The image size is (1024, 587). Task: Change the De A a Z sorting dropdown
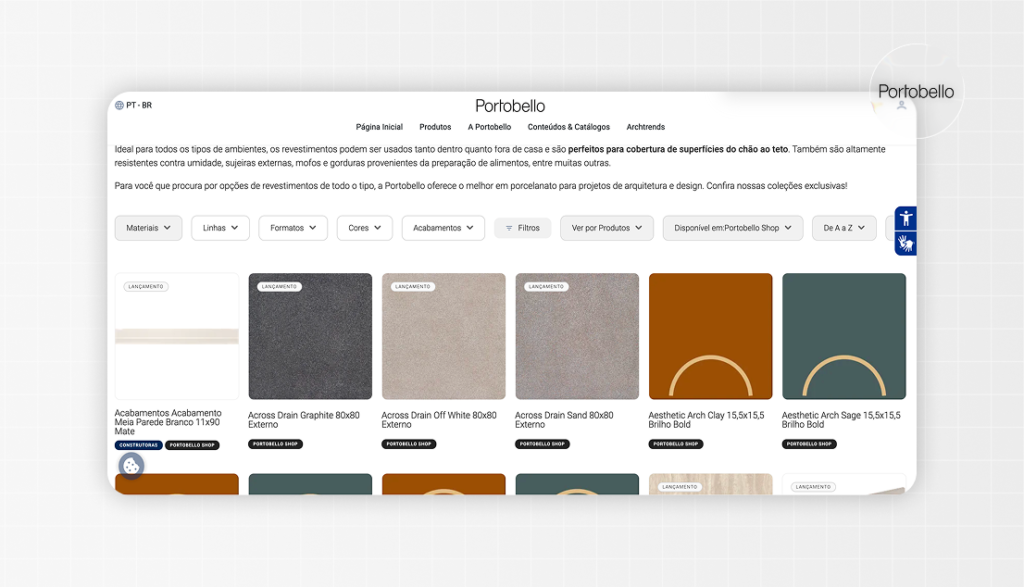pos(844,228)
